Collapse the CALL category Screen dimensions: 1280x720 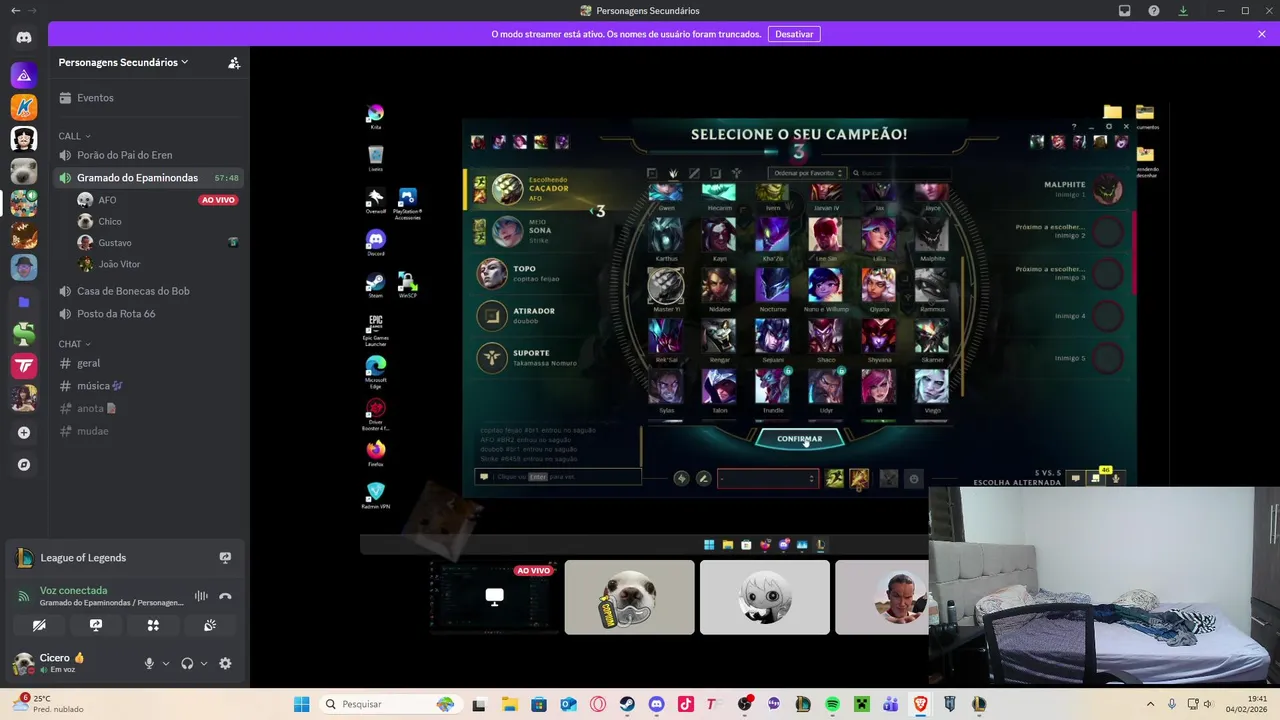click(x=74, y=136)
